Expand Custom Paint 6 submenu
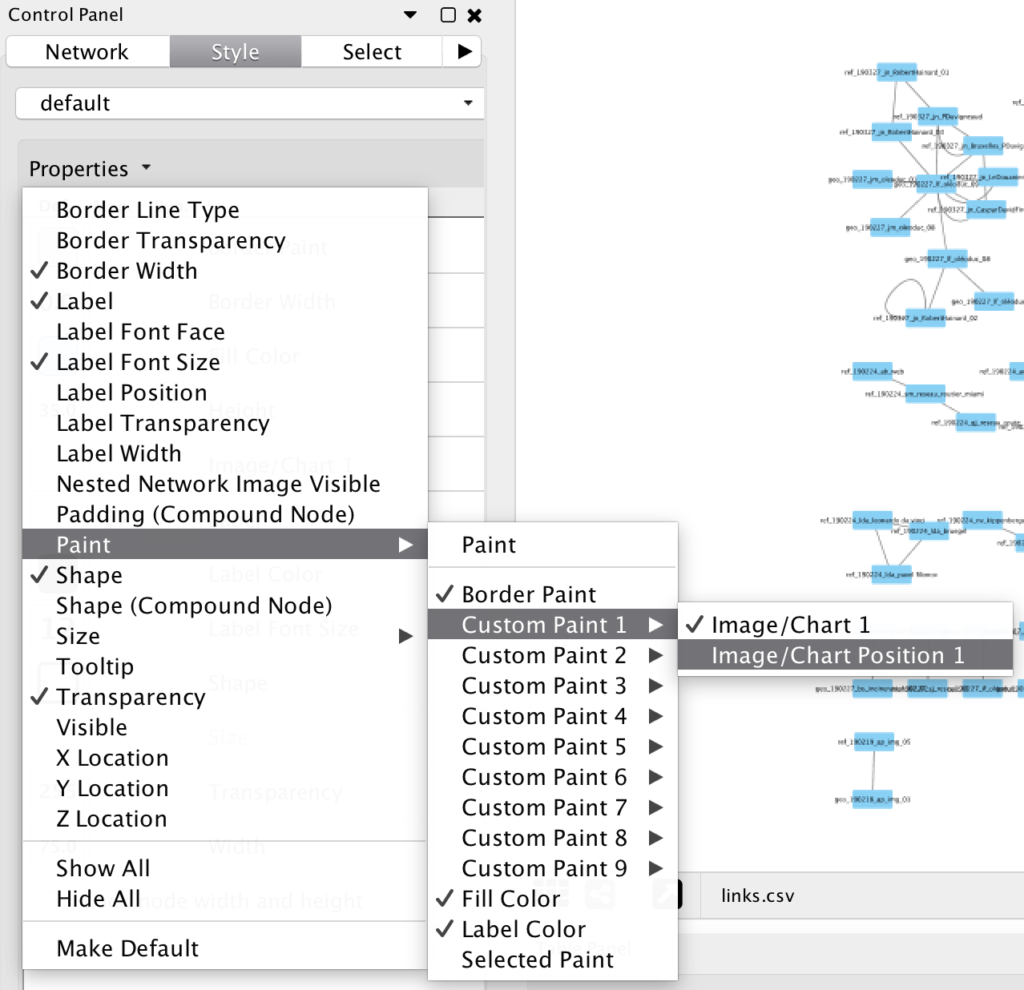 click(x=552, y=777)
